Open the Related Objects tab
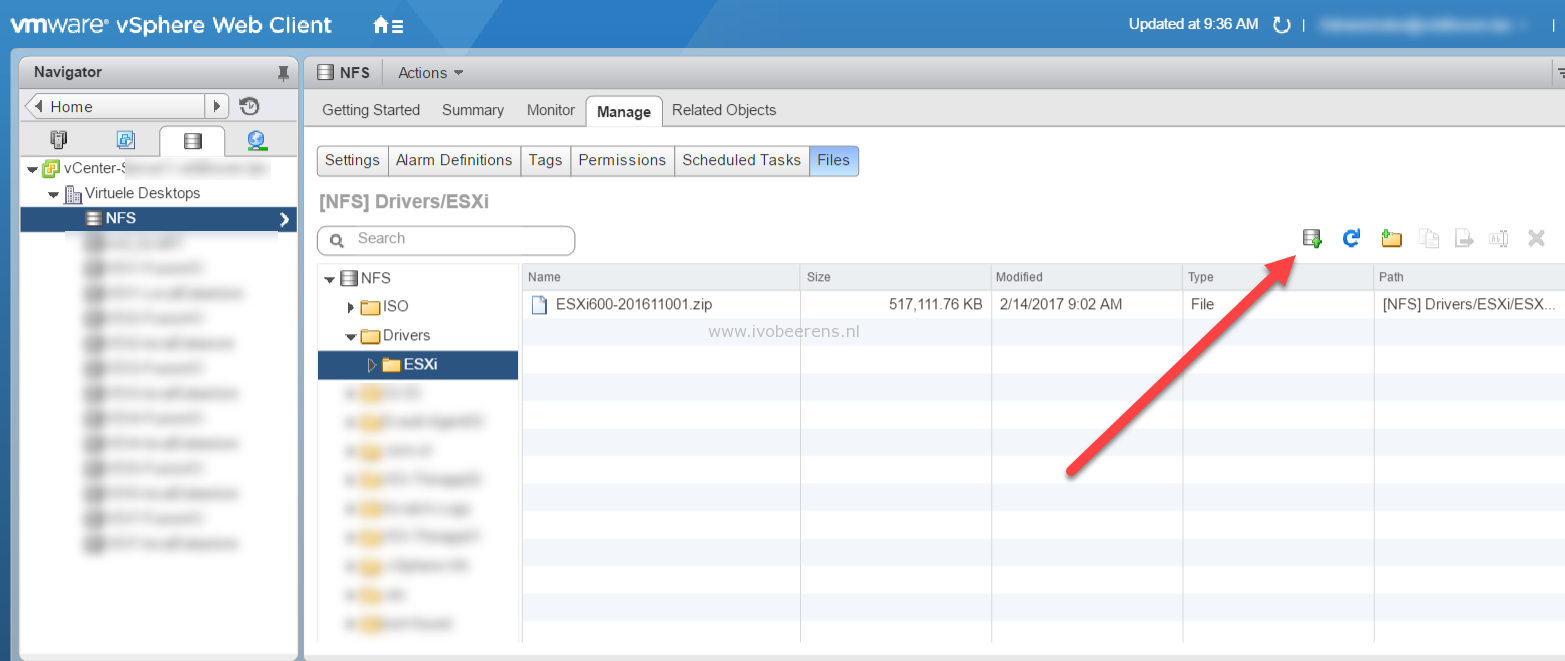Viewport: 1565px width, 661px height. coord(724,110)
